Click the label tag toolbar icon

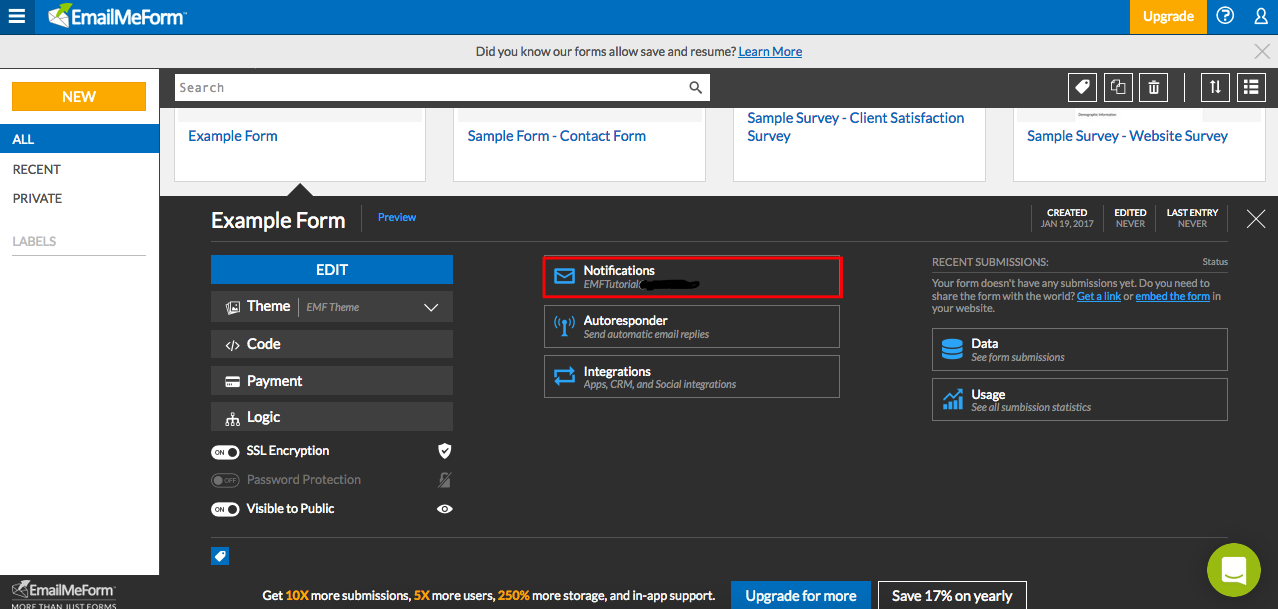[x=1081, y=87]
